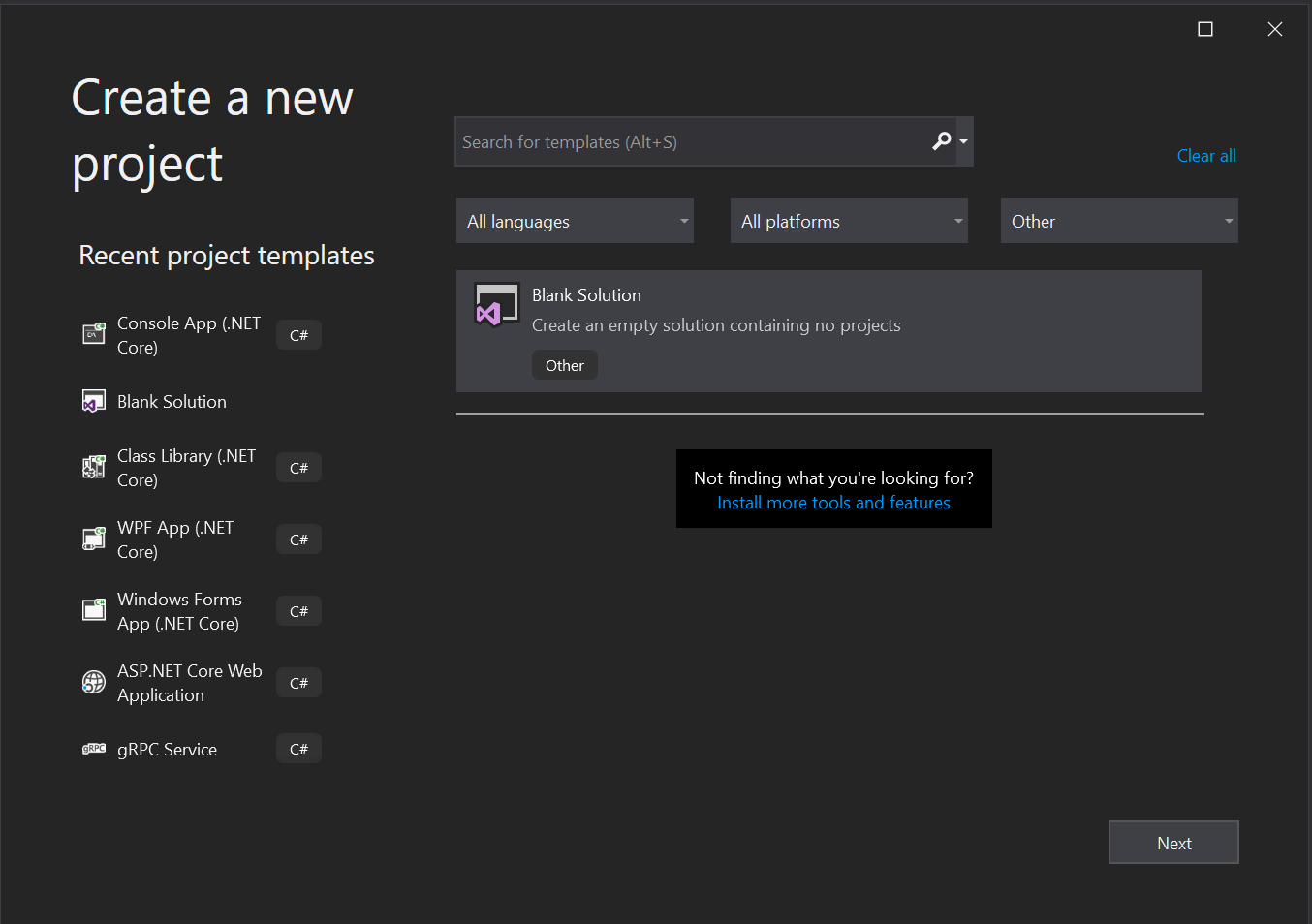Click the Blank Solution icon in results list
The width and height of the screenshot is (1312, 924).
[x=496, y=306]
